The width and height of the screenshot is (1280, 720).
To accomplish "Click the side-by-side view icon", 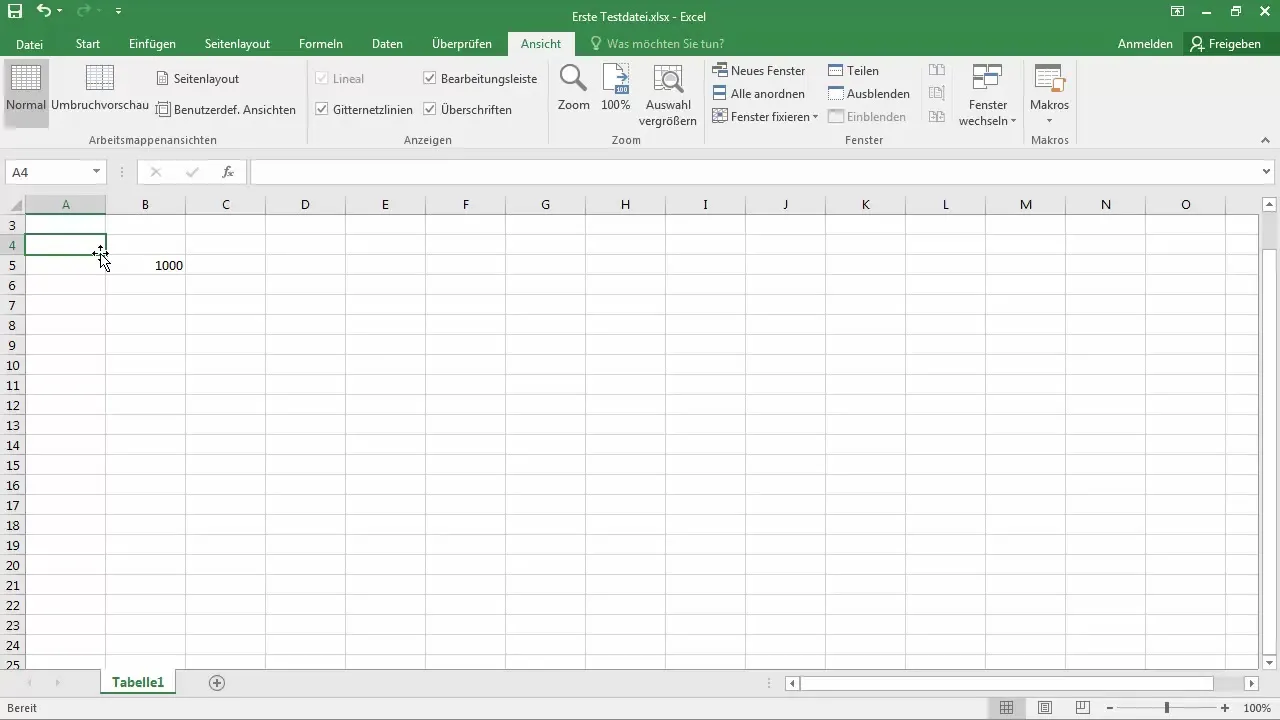I will click(x=937, y=71).
